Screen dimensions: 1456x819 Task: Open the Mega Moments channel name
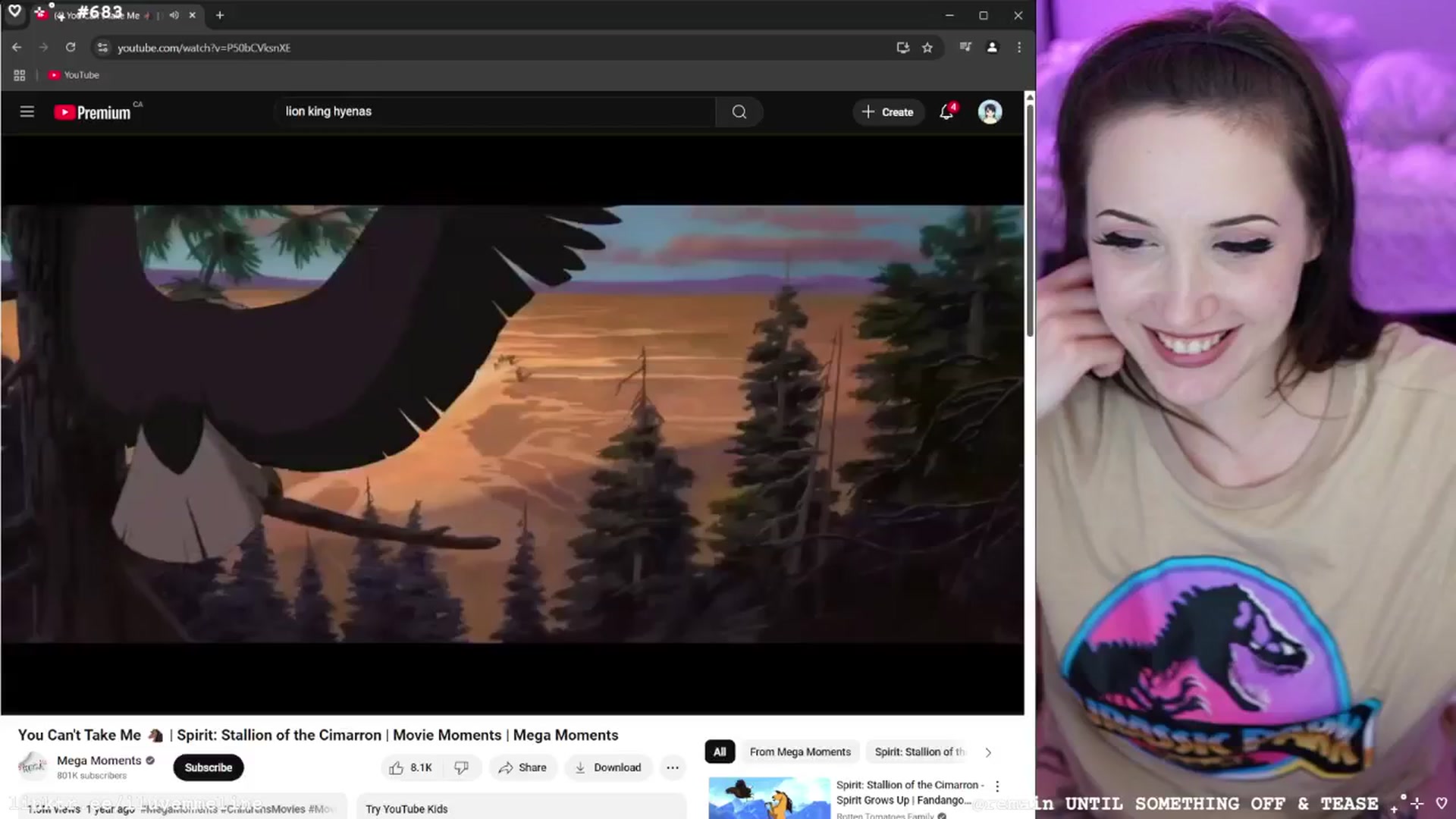coord(99,760)
